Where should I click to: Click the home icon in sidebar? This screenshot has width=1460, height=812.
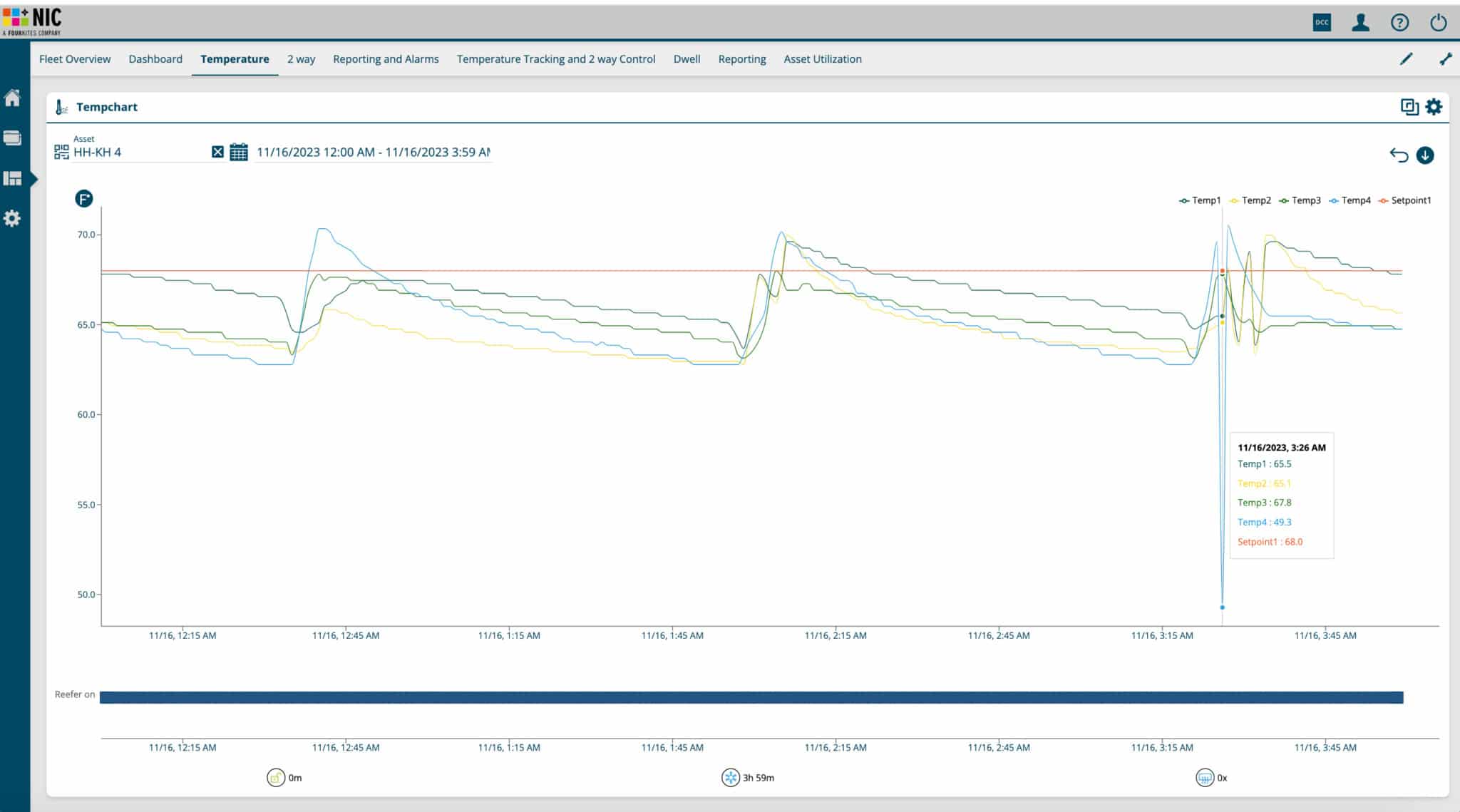[13, 98]
